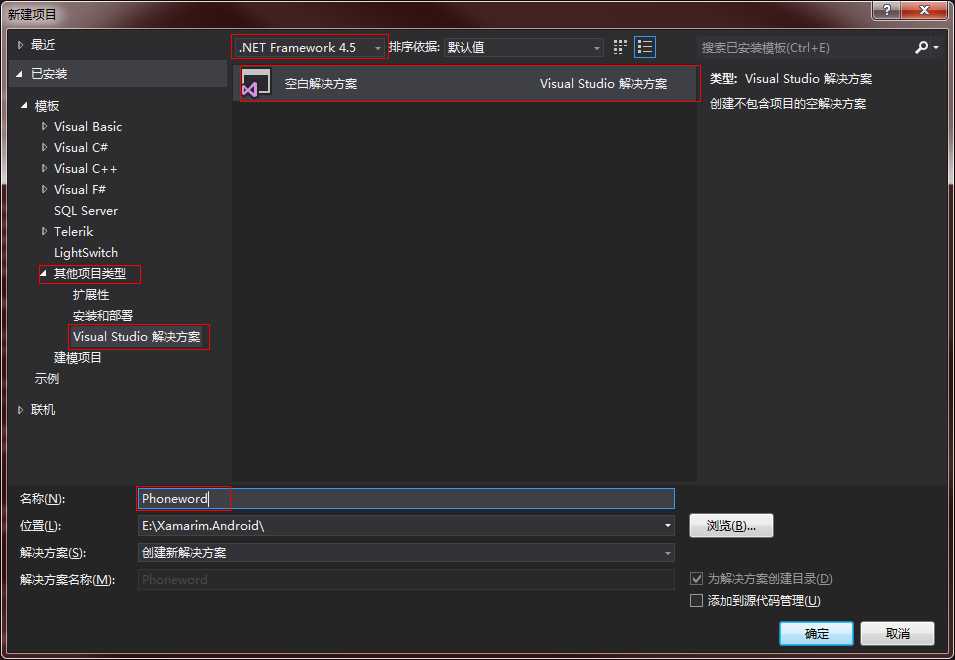Viewport: 955px width, 660px height.
Task: Click the blank solution template icon
Action: coord(256,83)
